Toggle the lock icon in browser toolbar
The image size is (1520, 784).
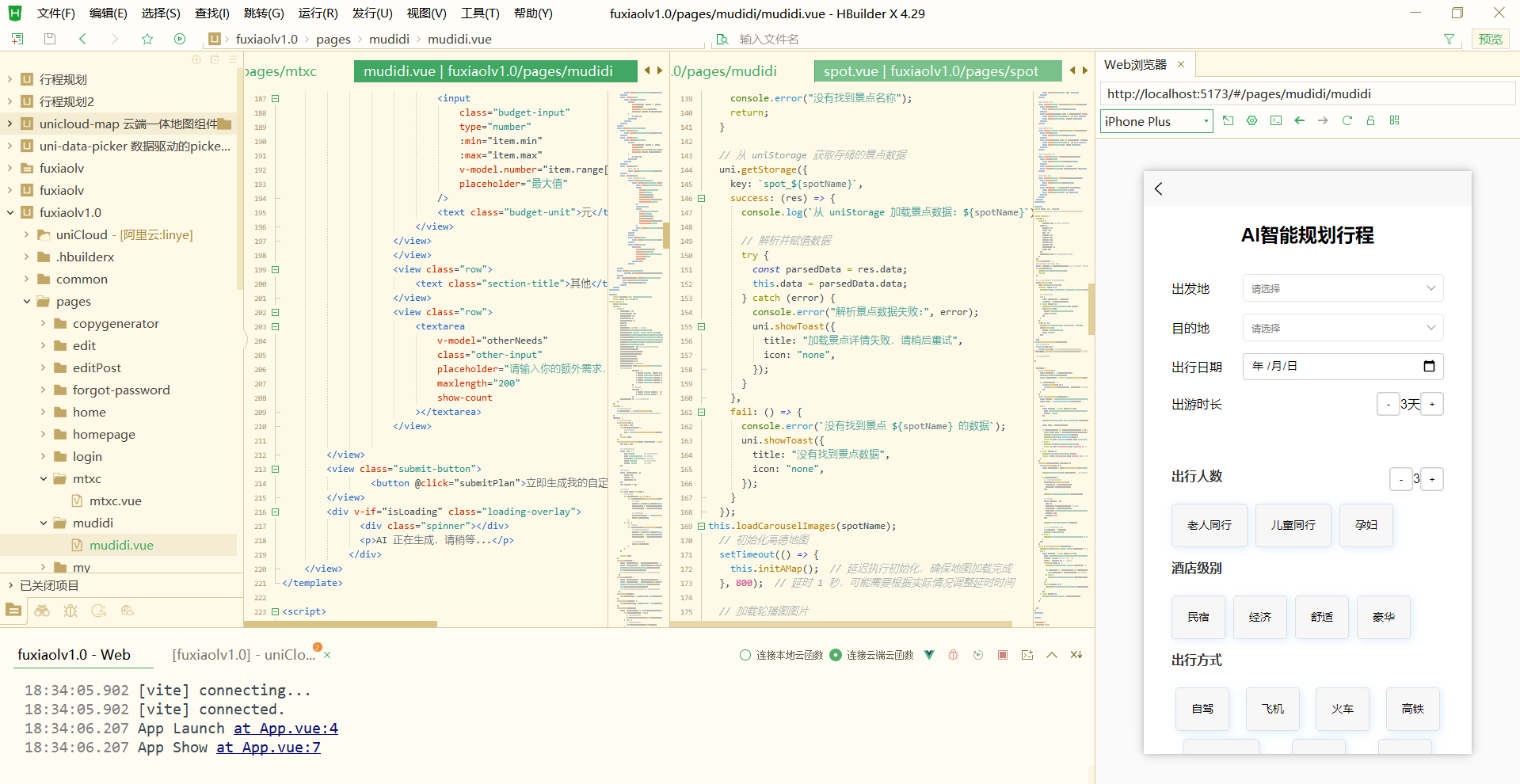tap(1370, 120)
